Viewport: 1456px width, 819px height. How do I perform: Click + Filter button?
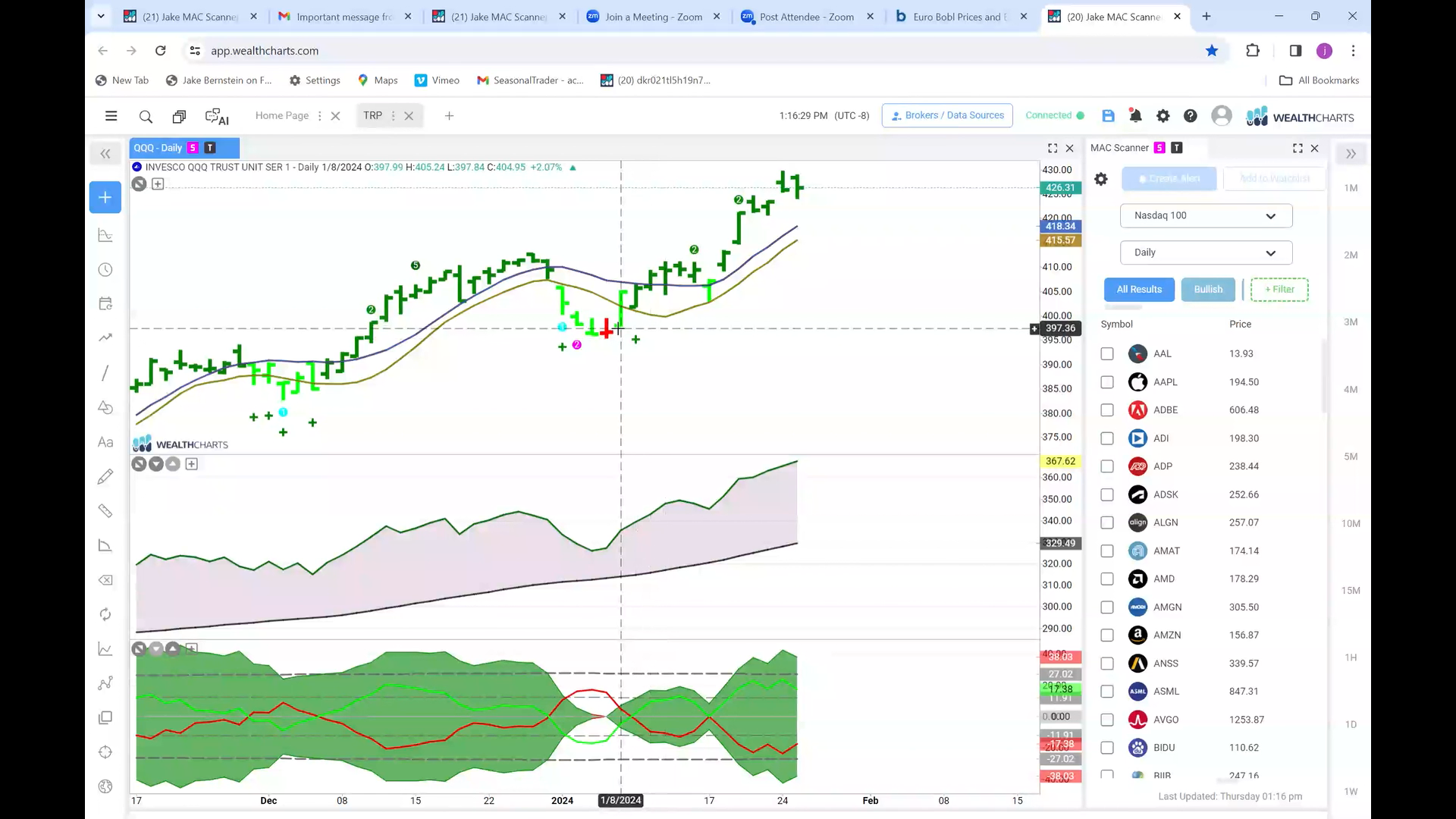click(1279, 290)
